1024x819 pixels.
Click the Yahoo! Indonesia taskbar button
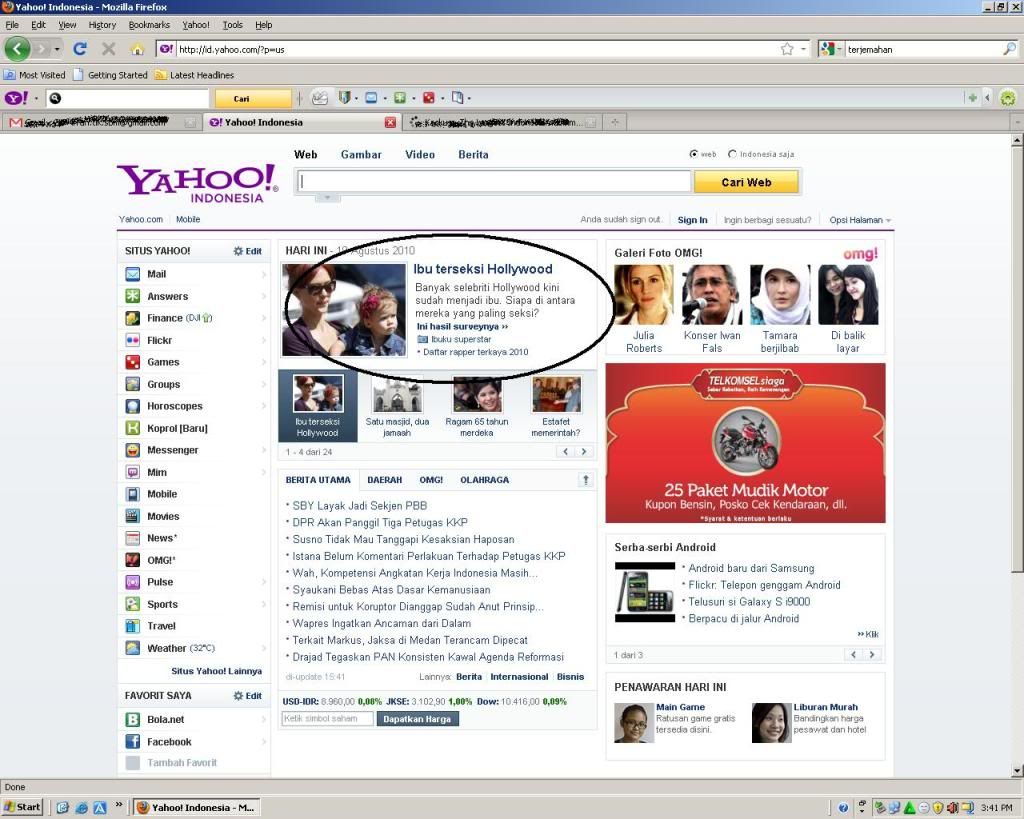pyautogui.click(x=197, y=807)
